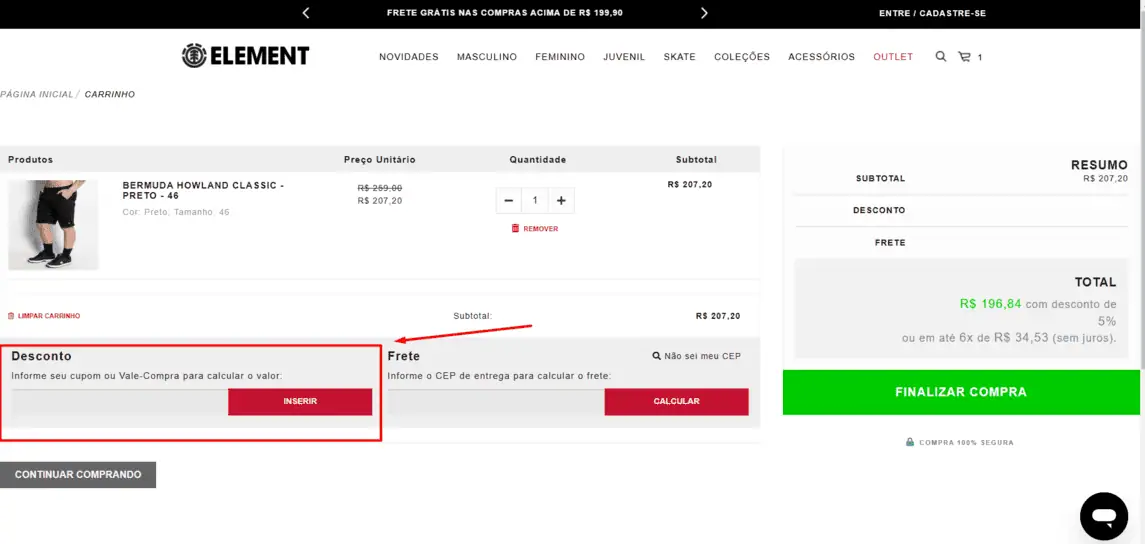The height and width of the screenshot is (544, 1145).
Task: Open Skate menu
Action: tap(679, 57)
